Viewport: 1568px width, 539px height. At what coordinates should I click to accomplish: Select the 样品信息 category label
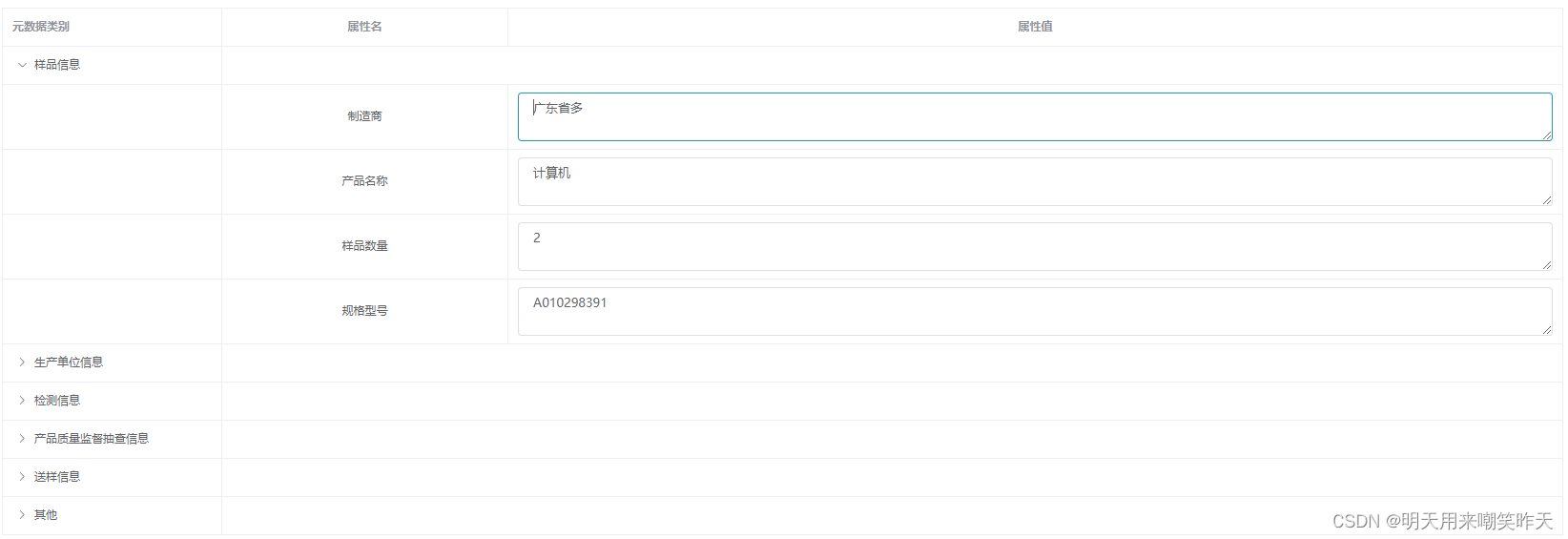click(57, 65)
